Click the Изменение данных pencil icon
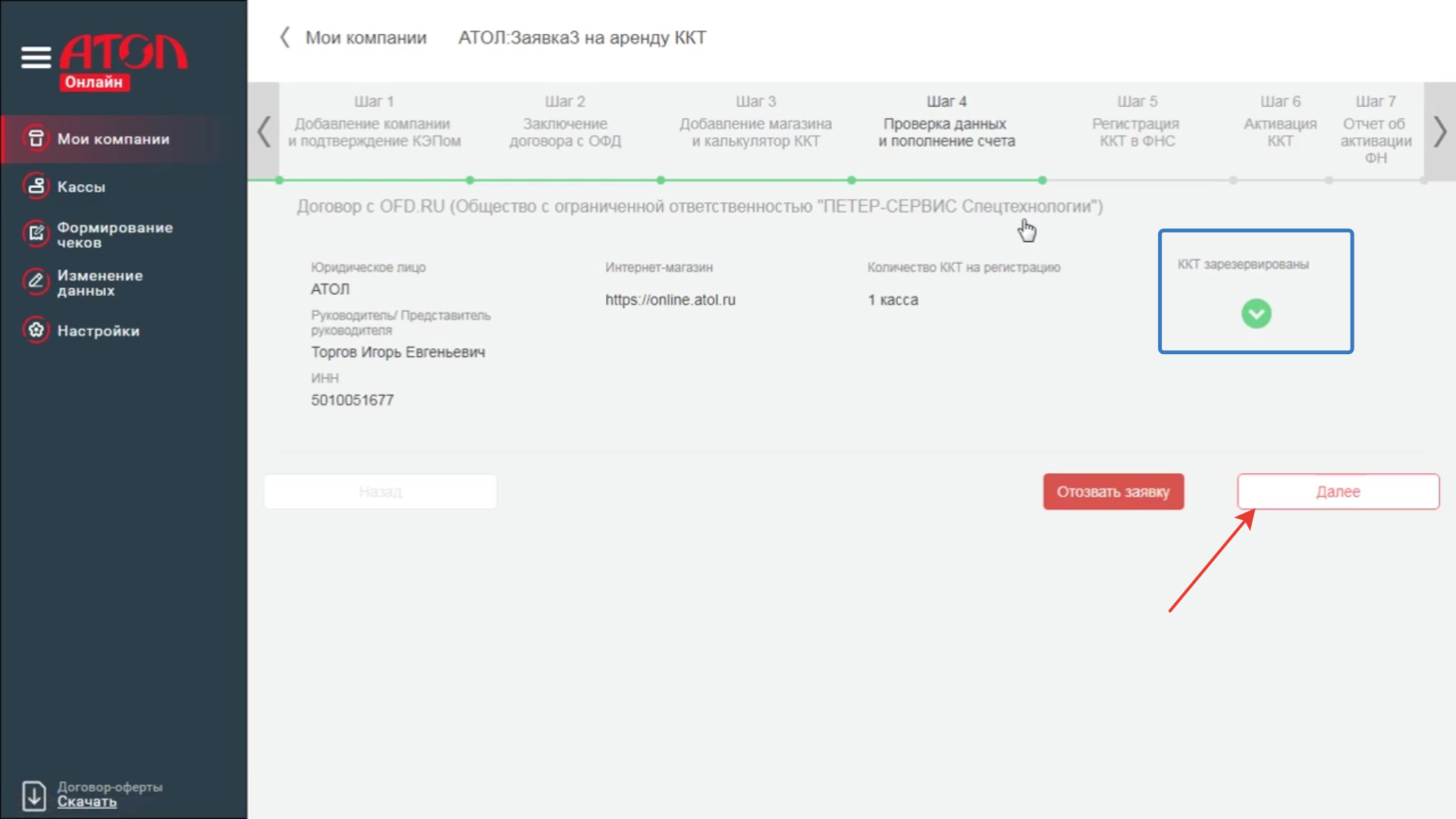The height and width of the screenshot is (819, 1456). click(36, 282)
